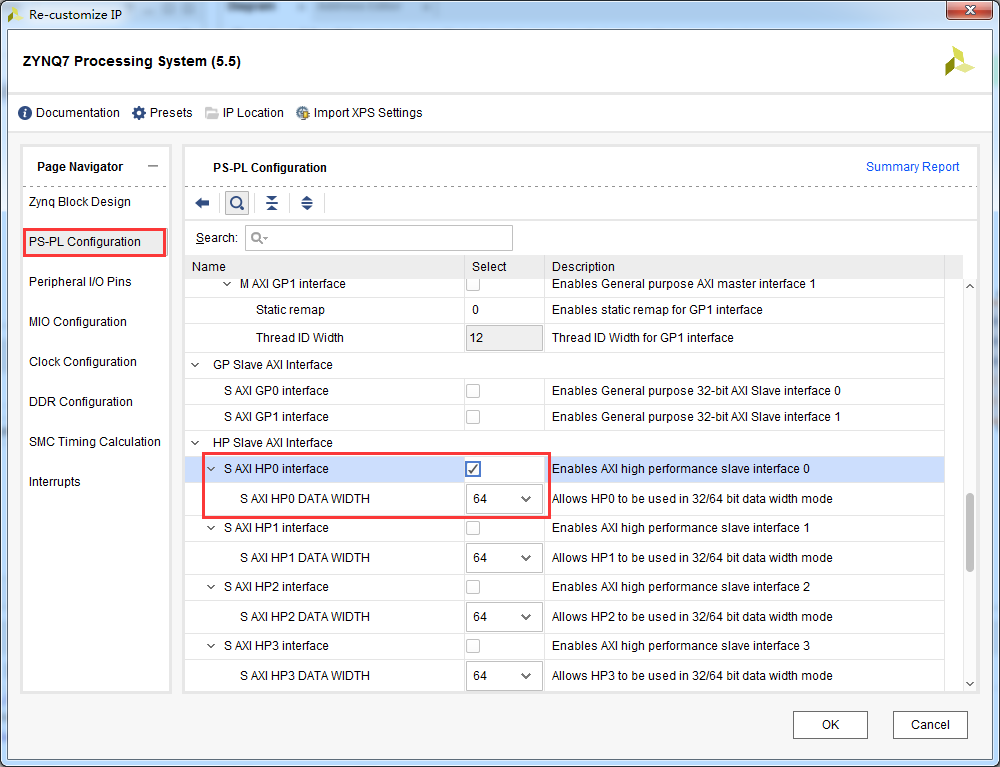Select S AXI GP0 interface row label
1000x767 pixels.
click(276, 391)
